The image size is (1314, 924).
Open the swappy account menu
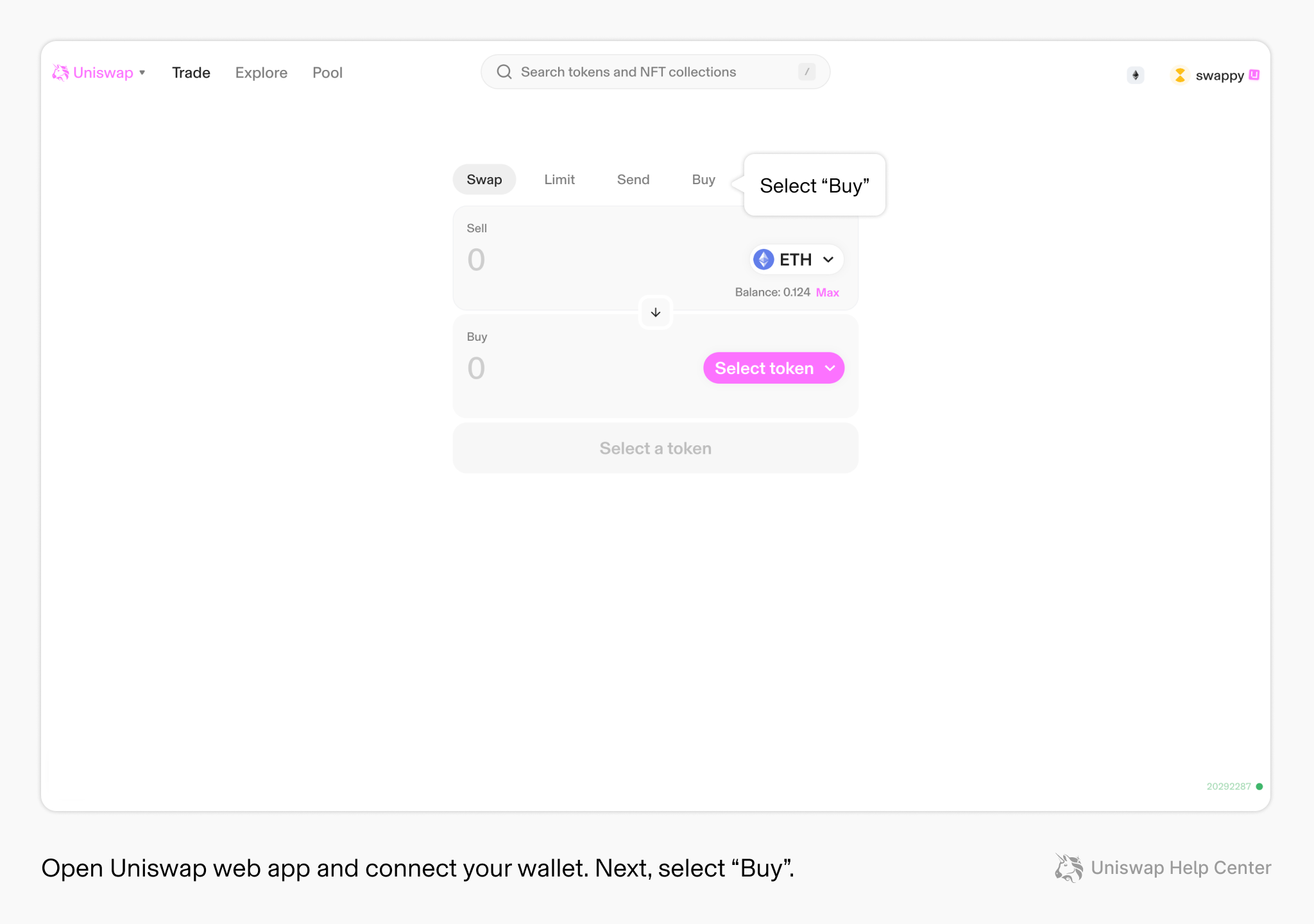(x=1215, y=75)
